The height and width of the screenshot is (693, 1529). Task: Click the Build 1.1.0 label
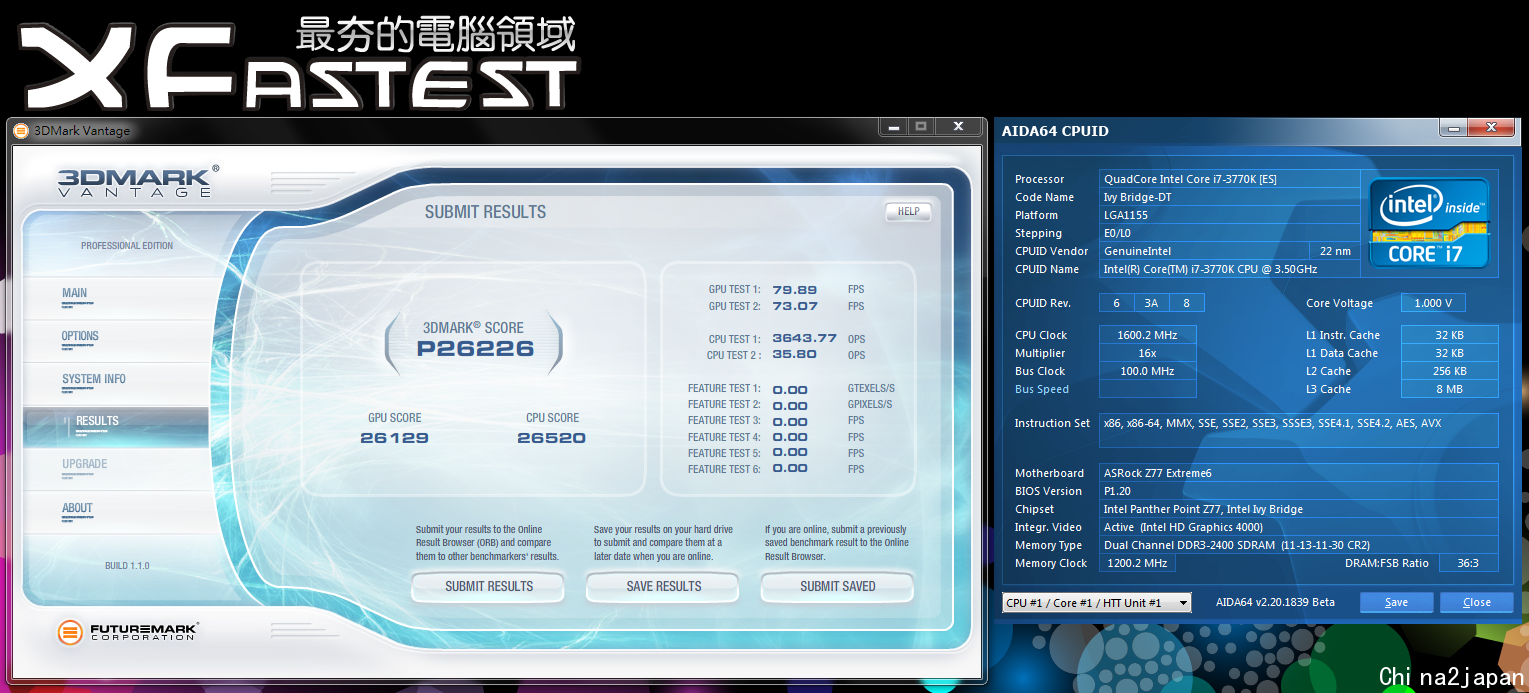pyautogui.click(x=127, y=566)
